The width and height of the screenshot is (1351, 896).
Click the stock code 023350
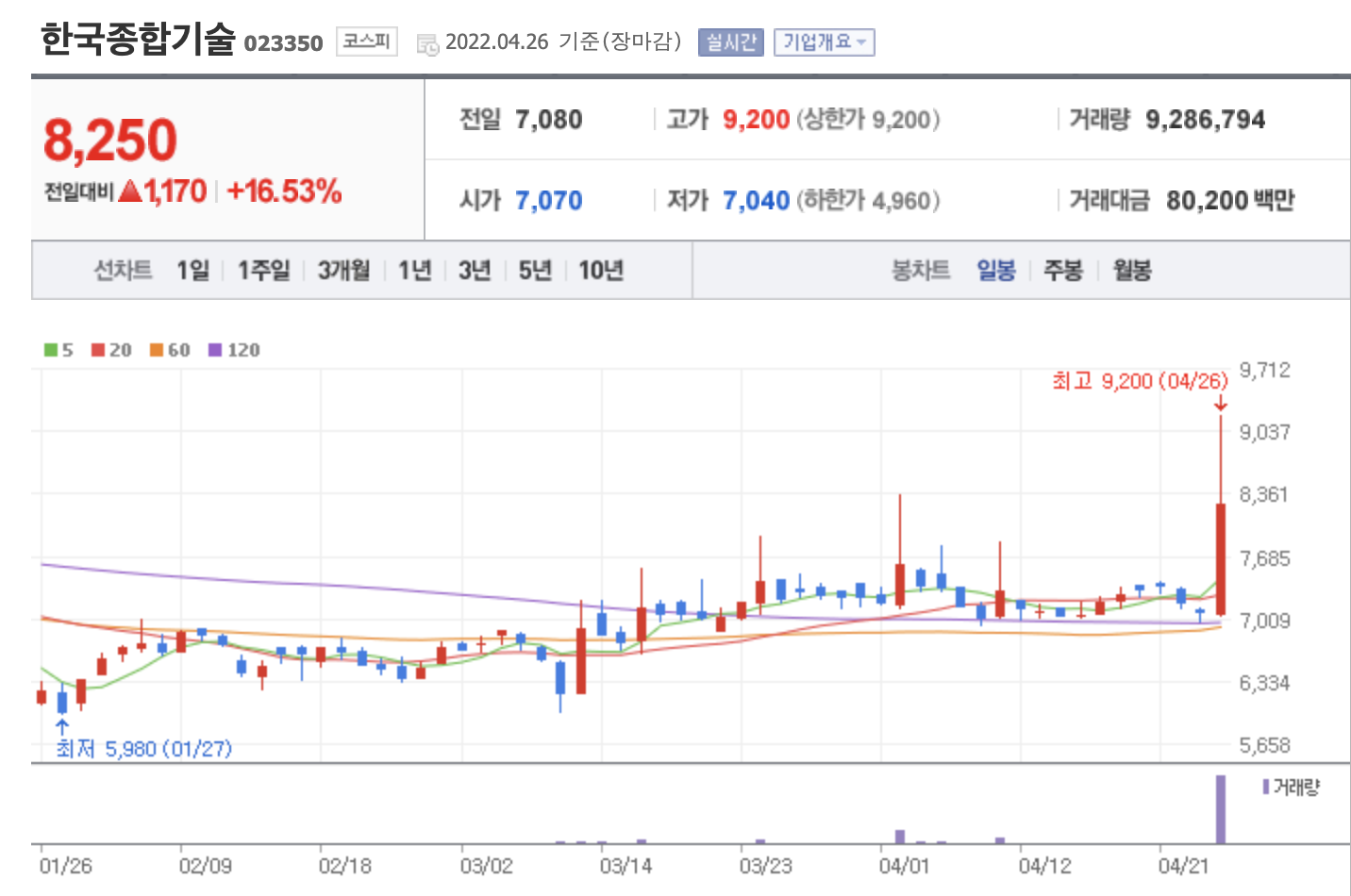coord(283,43)
